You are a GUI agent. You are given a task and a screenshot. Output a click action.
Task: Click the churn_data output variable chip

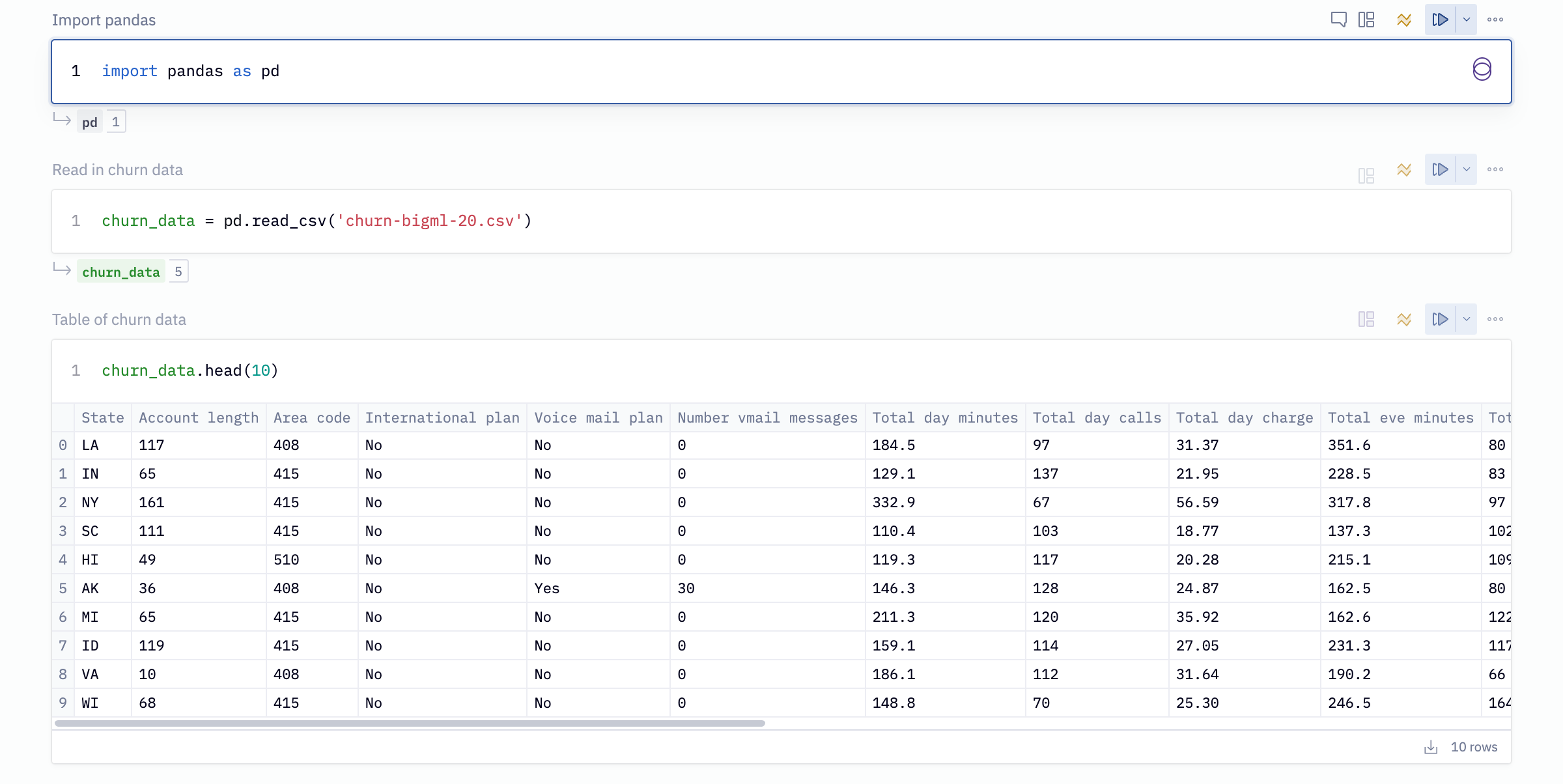click(x=120, y=271)
